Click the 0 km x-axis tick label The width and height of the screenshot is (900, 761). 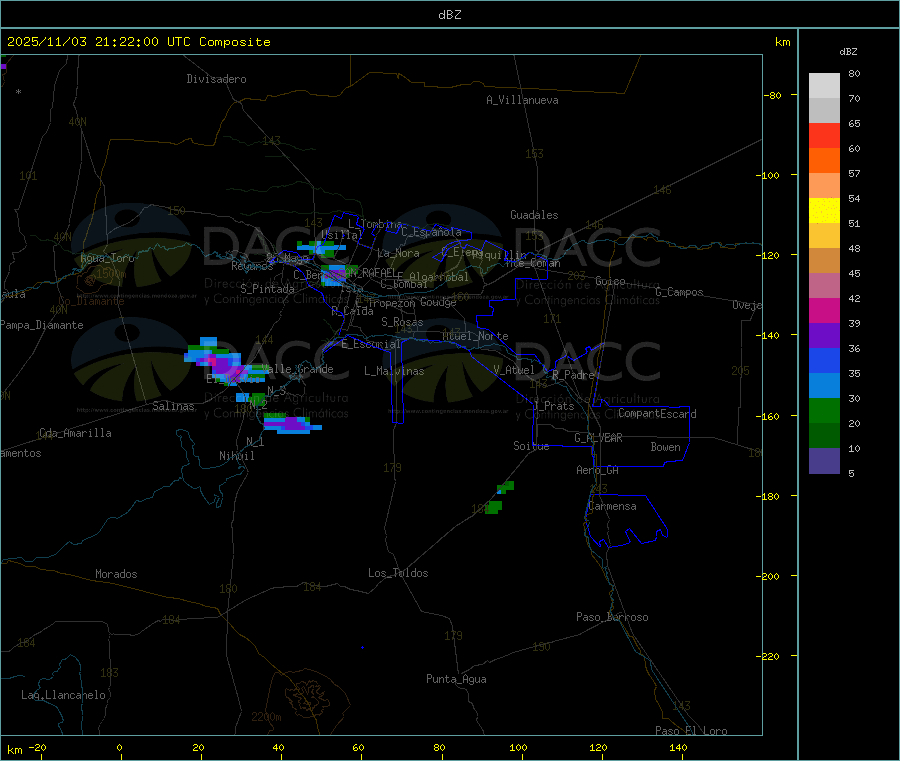119,747
